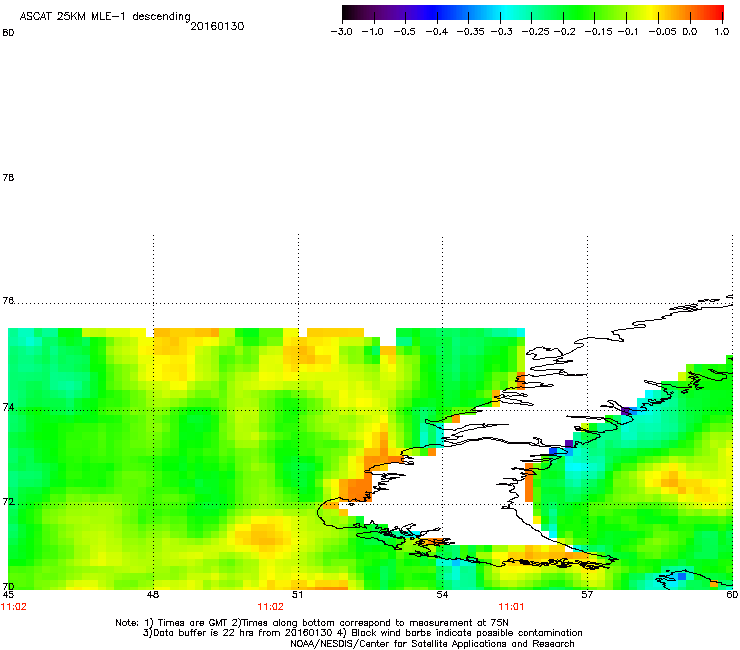Click the "1.0" color scale label

(722, 32)
